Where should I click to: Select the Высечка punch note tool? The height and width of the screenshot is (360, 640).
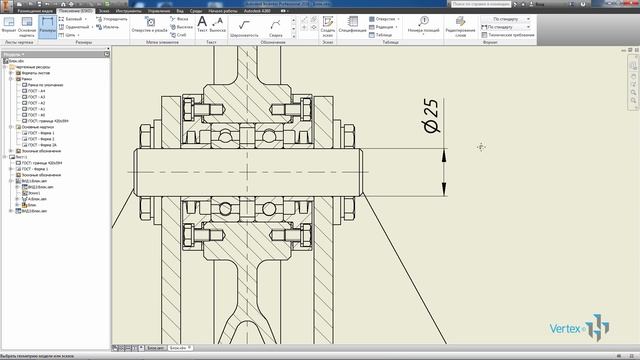(x=181, y=27)
